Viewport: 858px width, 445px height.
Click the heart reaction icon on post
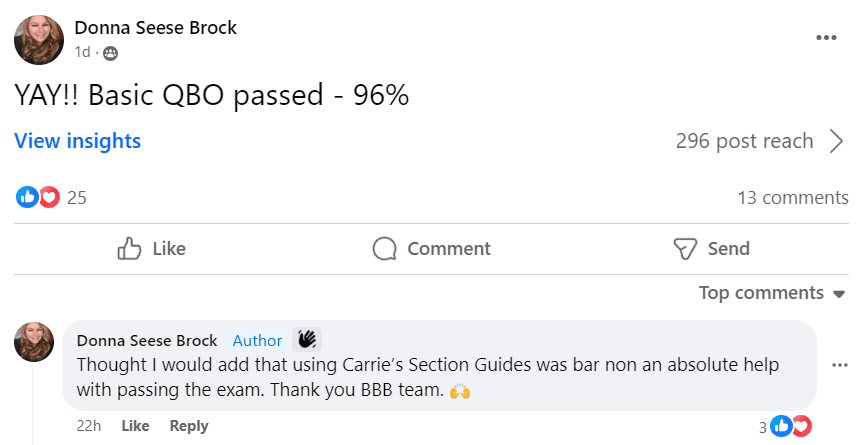49,197
